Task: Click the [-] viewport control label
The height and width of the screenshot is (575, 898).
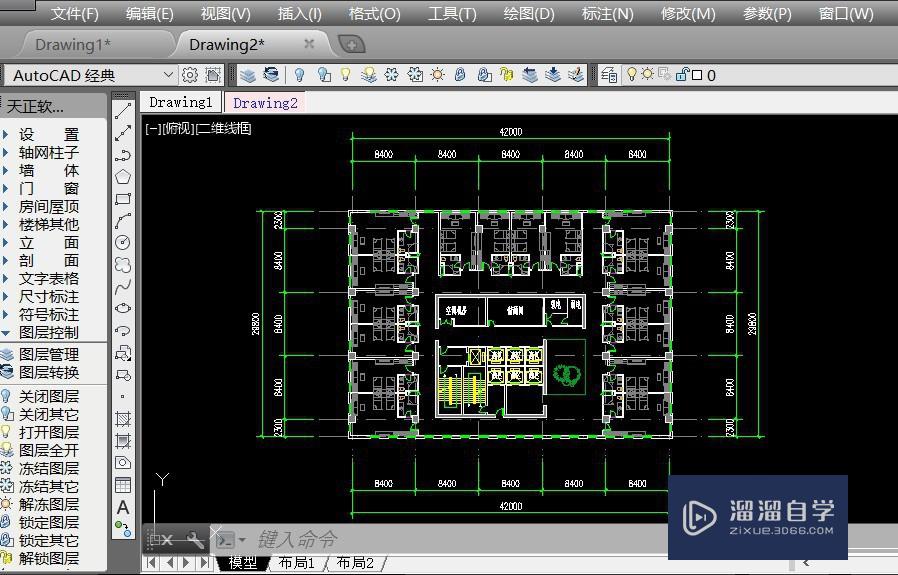Action: click(153, 128)
